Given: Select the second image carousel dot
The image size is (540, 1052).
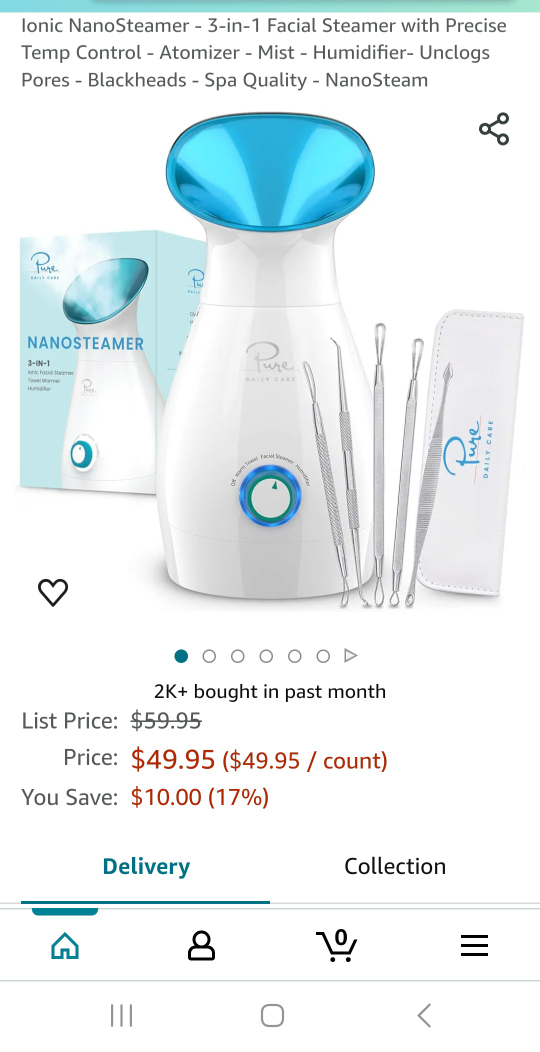Looking at the screenshot, I should [x=209, y=656].
